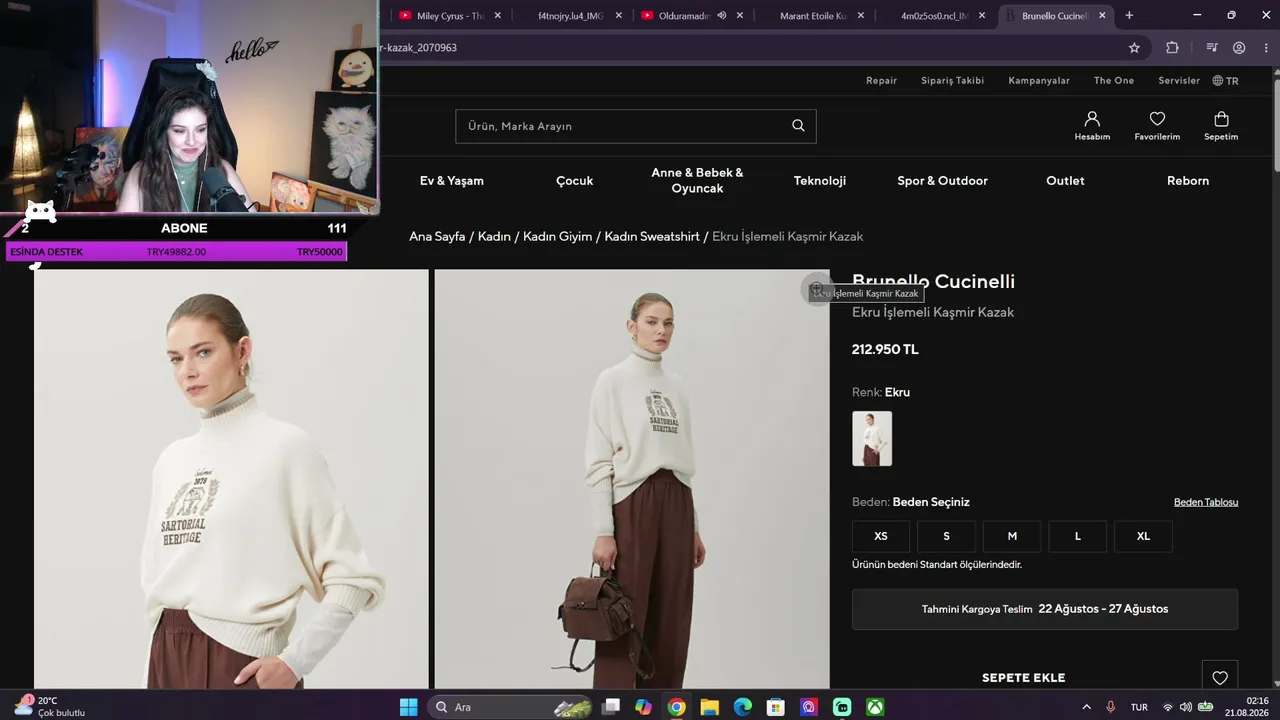Select the Ekru color swatch
1280x720 pixels.
pos(872,439)
